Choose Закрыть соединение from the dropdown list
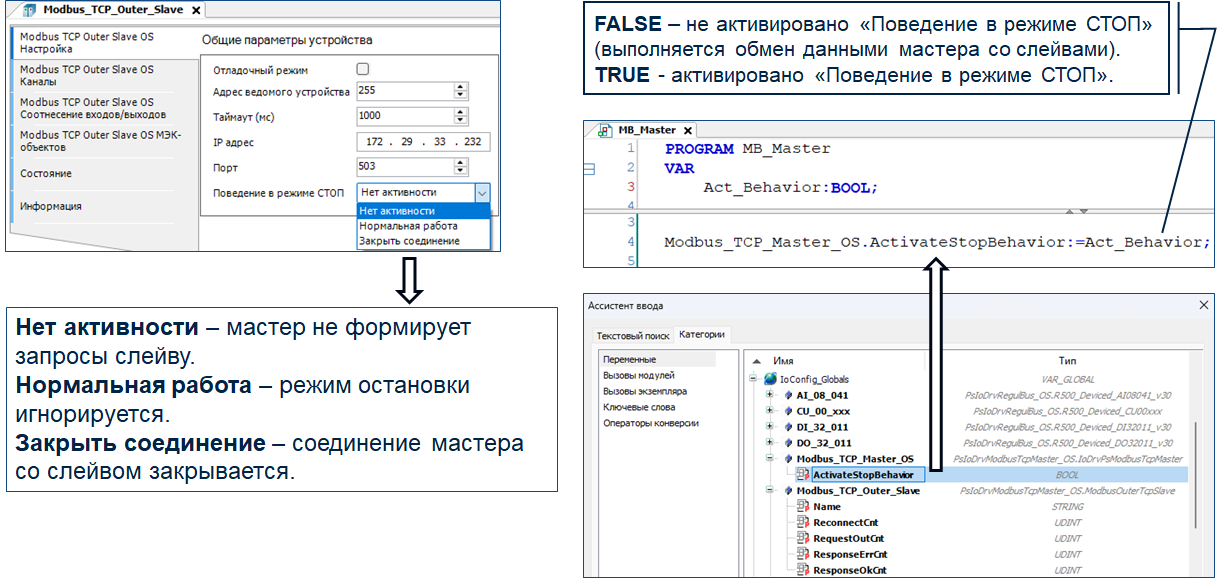The image size is (1217, 578). [410, 241]
